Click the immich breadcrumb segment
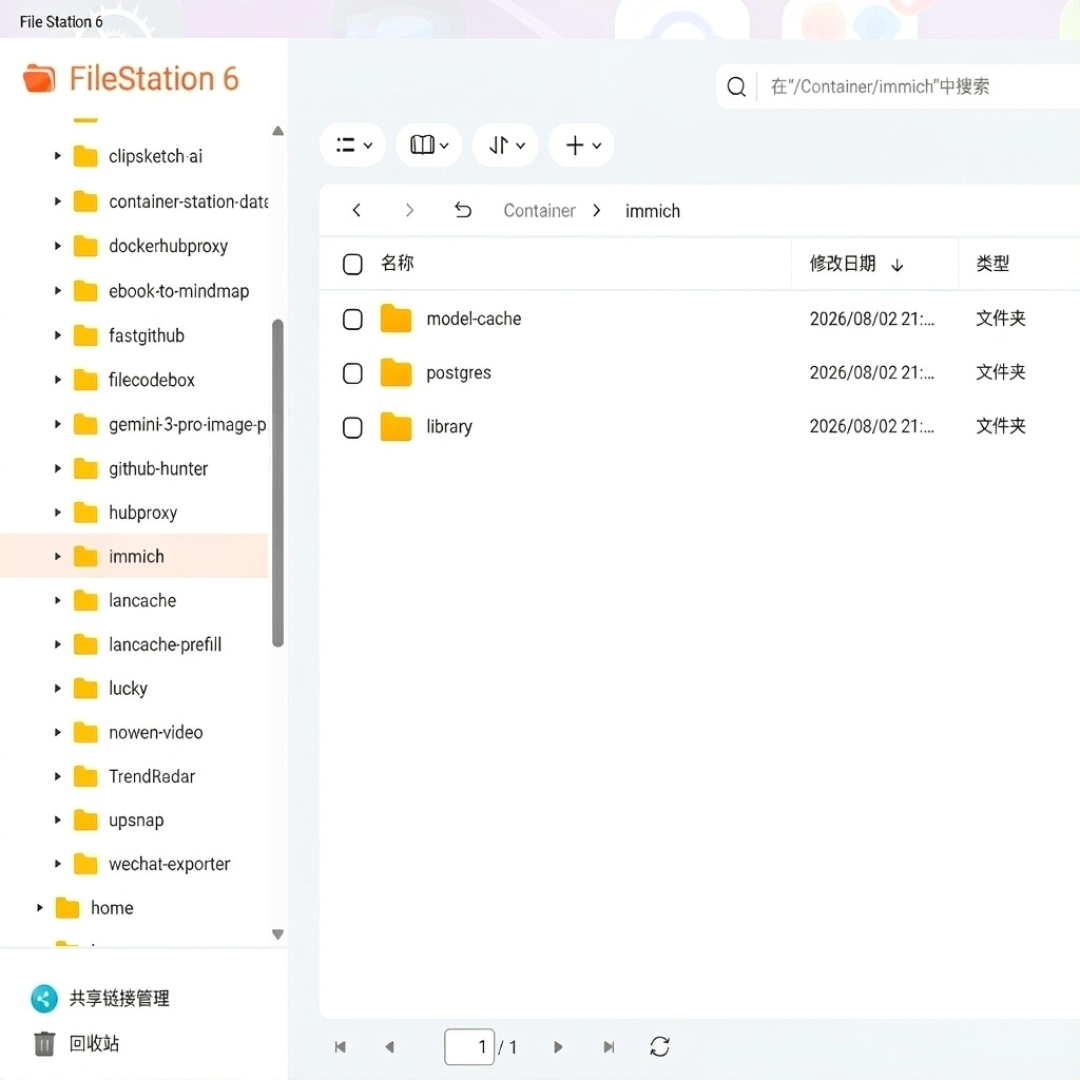Viewport: 1080px width, 1080px height. click(652, 211)
